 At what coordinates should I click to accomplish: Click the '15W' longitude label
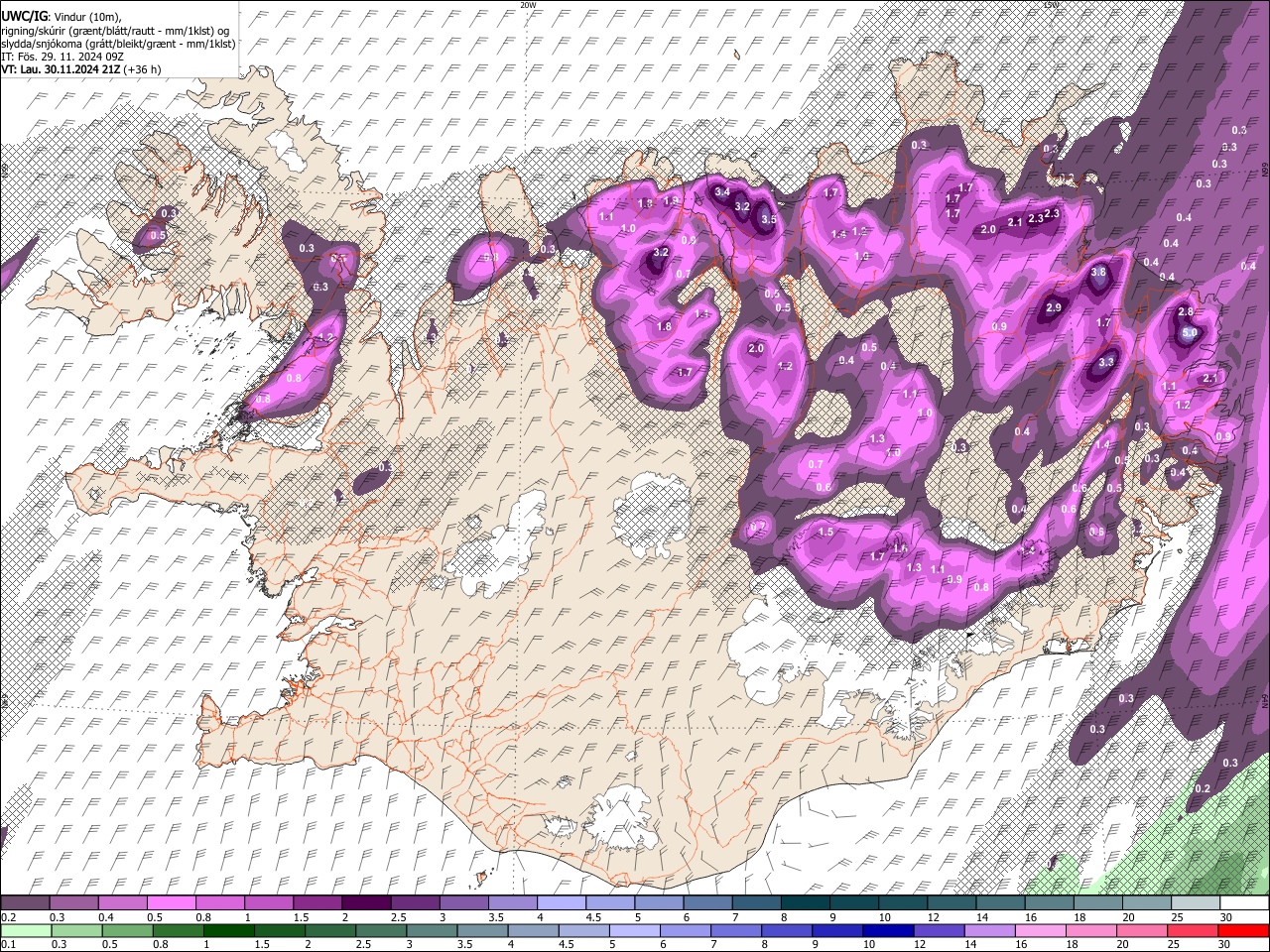[x=1052, y=5]
